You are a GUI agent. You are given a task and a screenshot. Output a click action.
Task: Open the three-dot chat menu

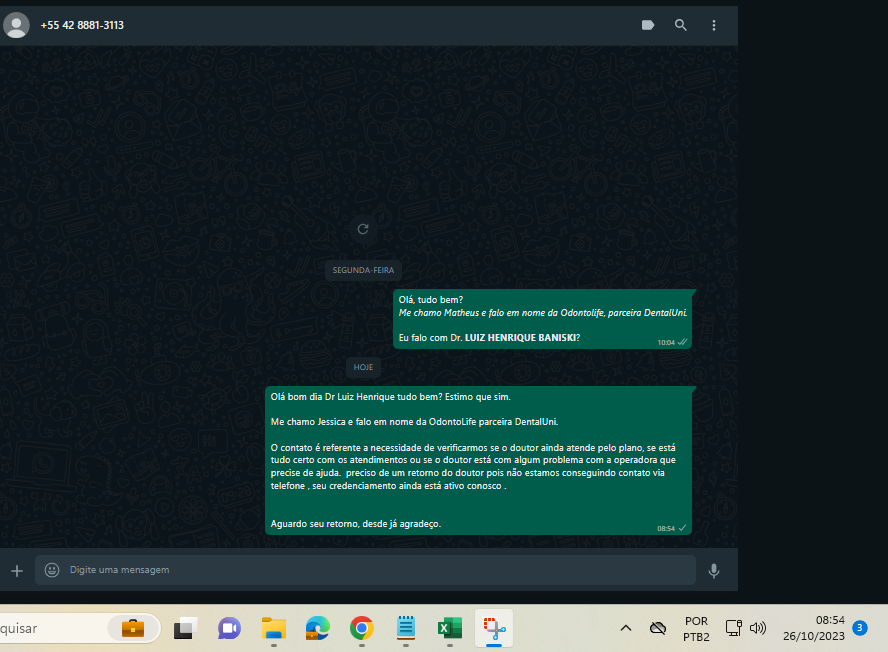(x=714, y=25)
